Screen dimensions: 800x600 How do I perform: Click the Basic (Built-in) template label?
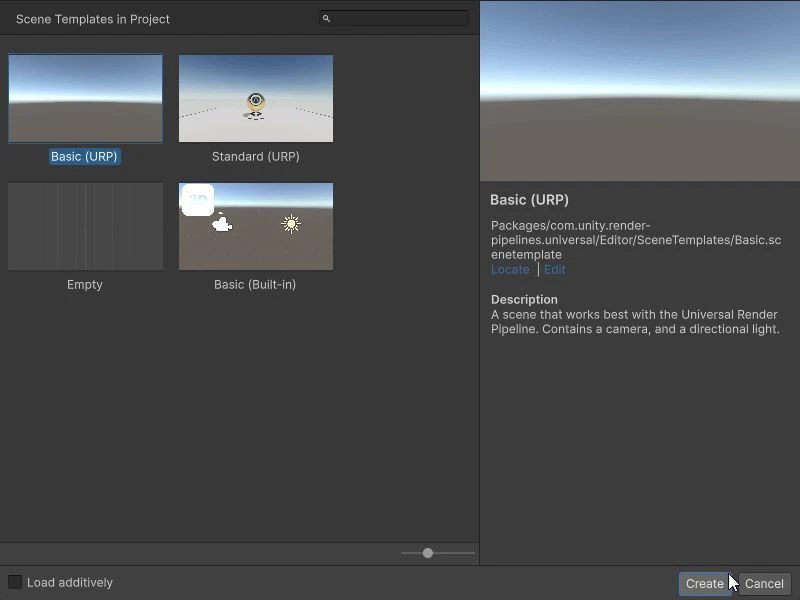tap(255, 285)
